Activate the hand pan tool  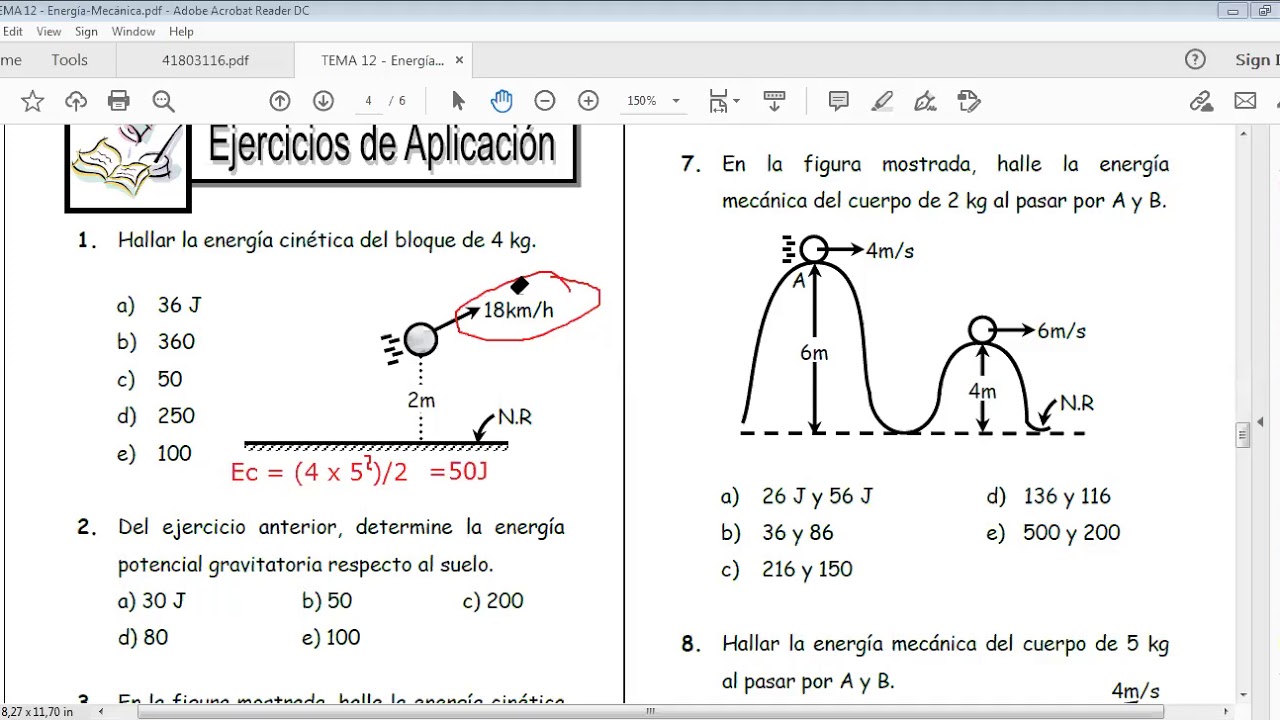(501, 101)
